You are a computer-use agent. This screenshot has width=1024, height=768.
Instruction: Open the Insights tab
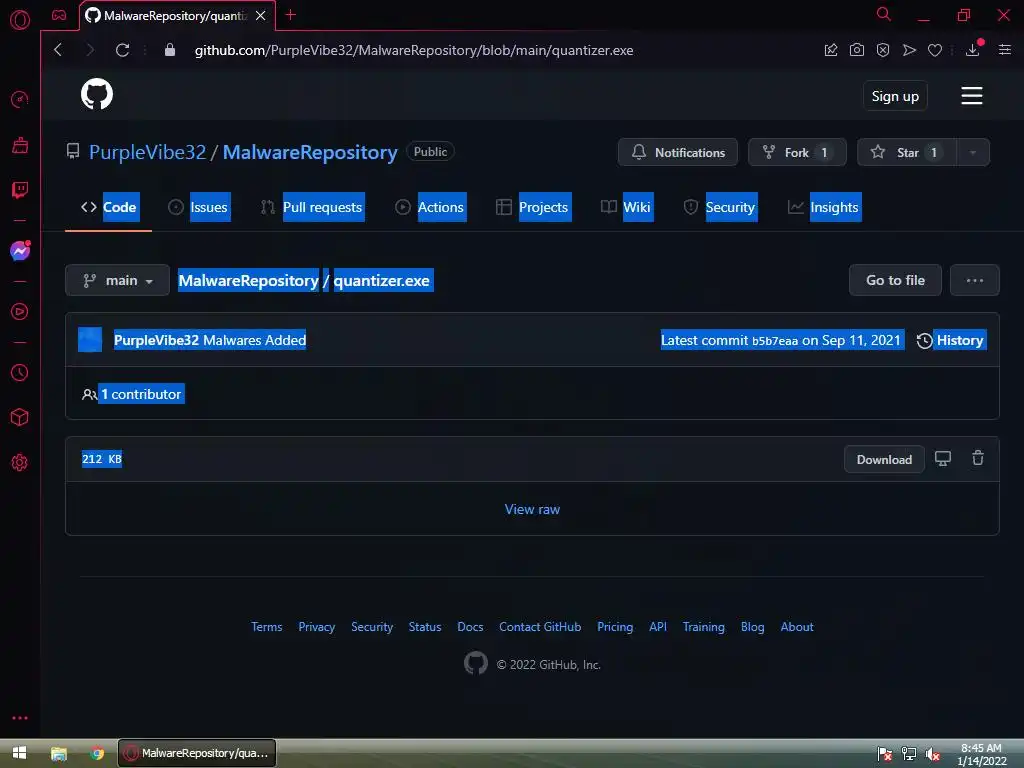click(x=824, y=207)
